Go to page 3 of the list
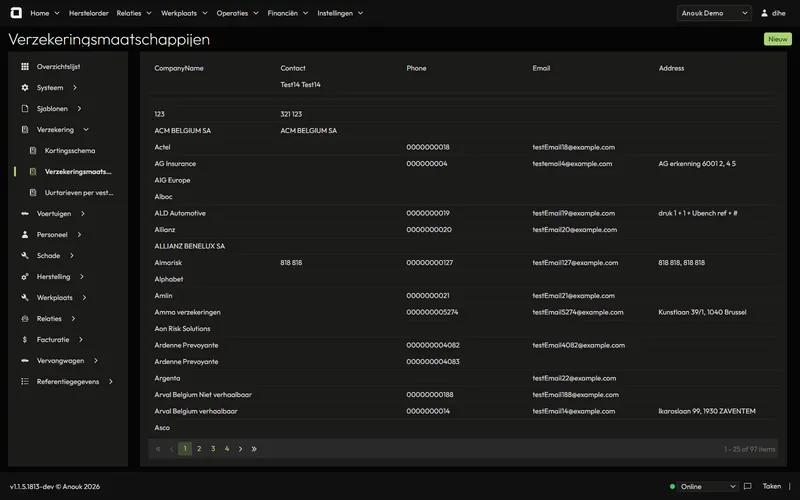 213,448
